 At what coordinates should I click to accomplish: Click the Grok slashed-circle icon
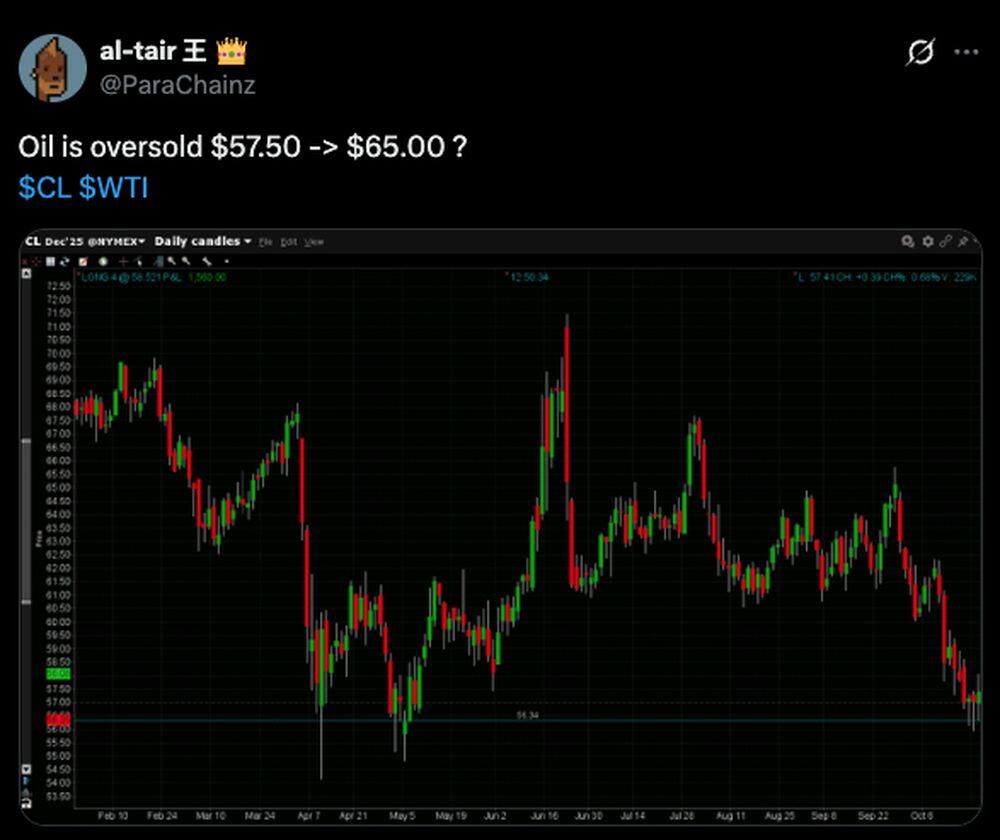[919, 53]
